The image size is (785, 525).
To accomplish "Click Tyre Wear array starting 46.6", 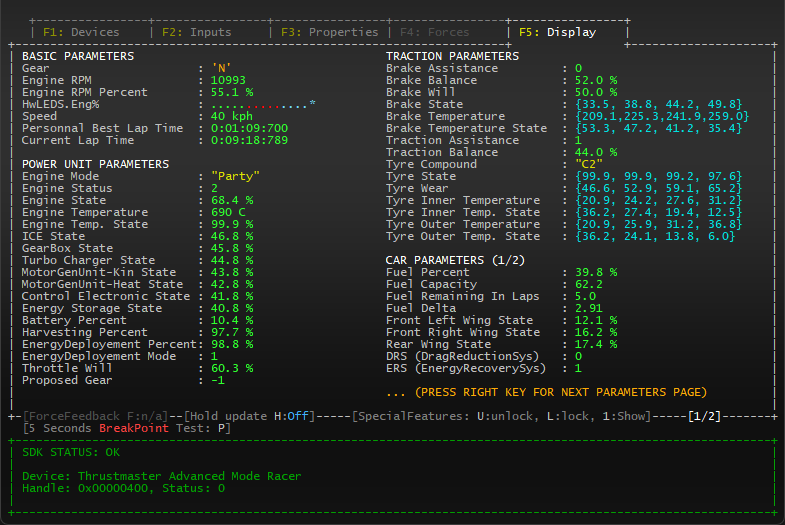I will click(x=659, y=188).
